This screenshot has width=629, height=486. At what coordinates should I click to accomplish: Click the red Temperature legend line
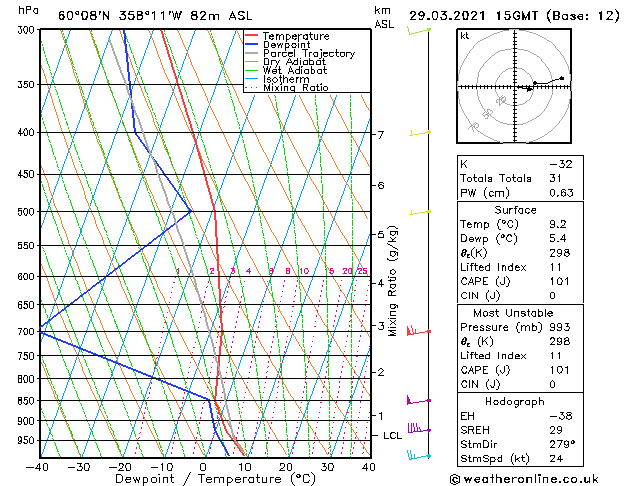coord(252,36)
